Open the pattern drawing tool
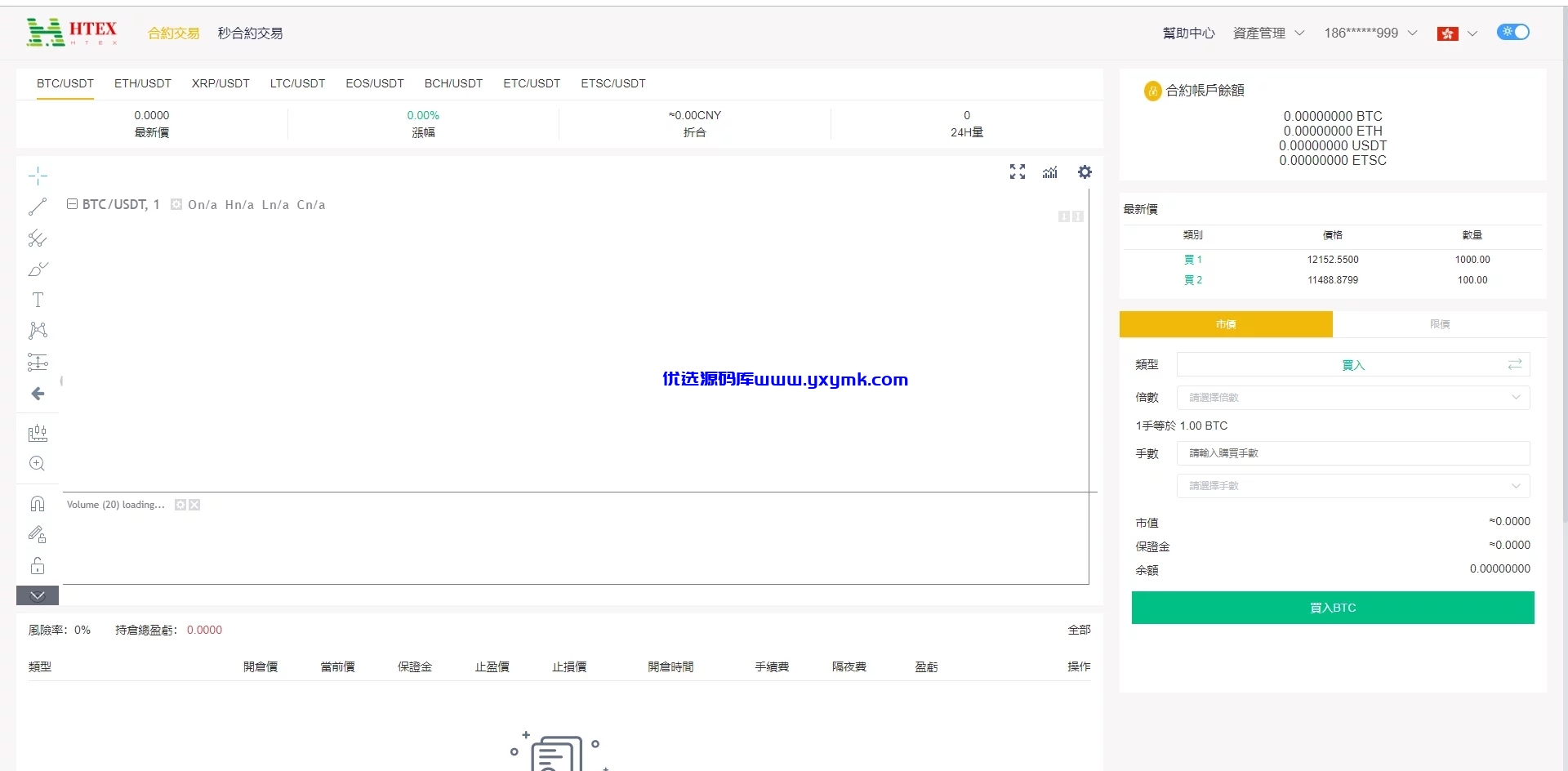 (38, 331)
